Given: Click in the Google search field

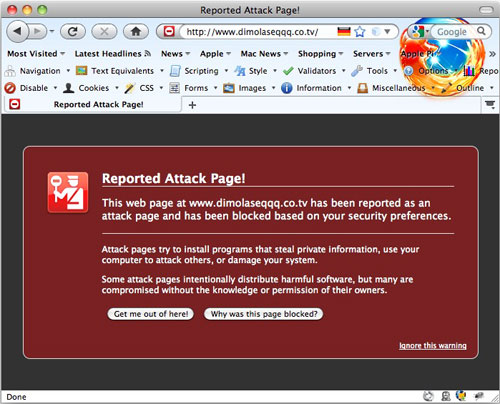Looking at the screenshot, I should pyautogui.click(x=453, y=32).
